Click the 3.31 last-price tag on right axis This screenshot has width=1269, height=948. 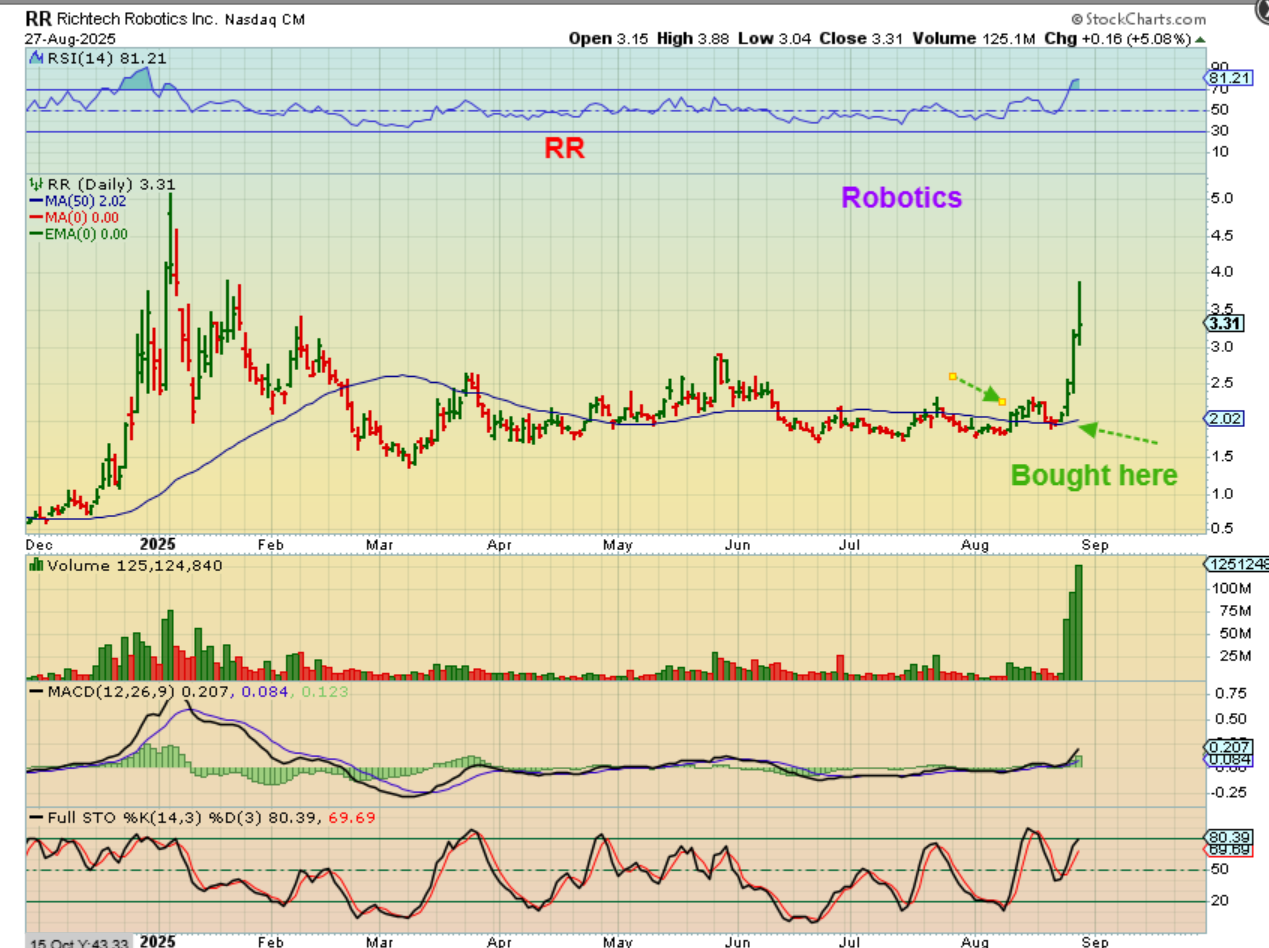coord(1224,323)
